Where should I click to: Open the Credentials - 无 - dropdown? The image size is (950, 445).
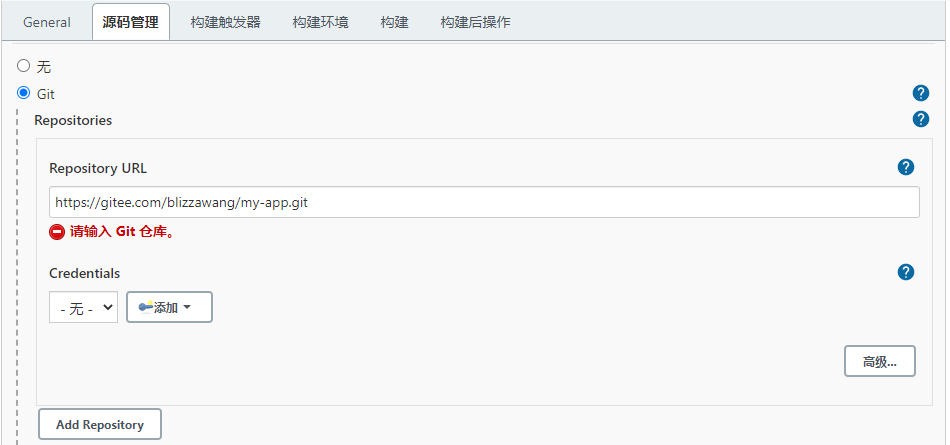point(84,307)
